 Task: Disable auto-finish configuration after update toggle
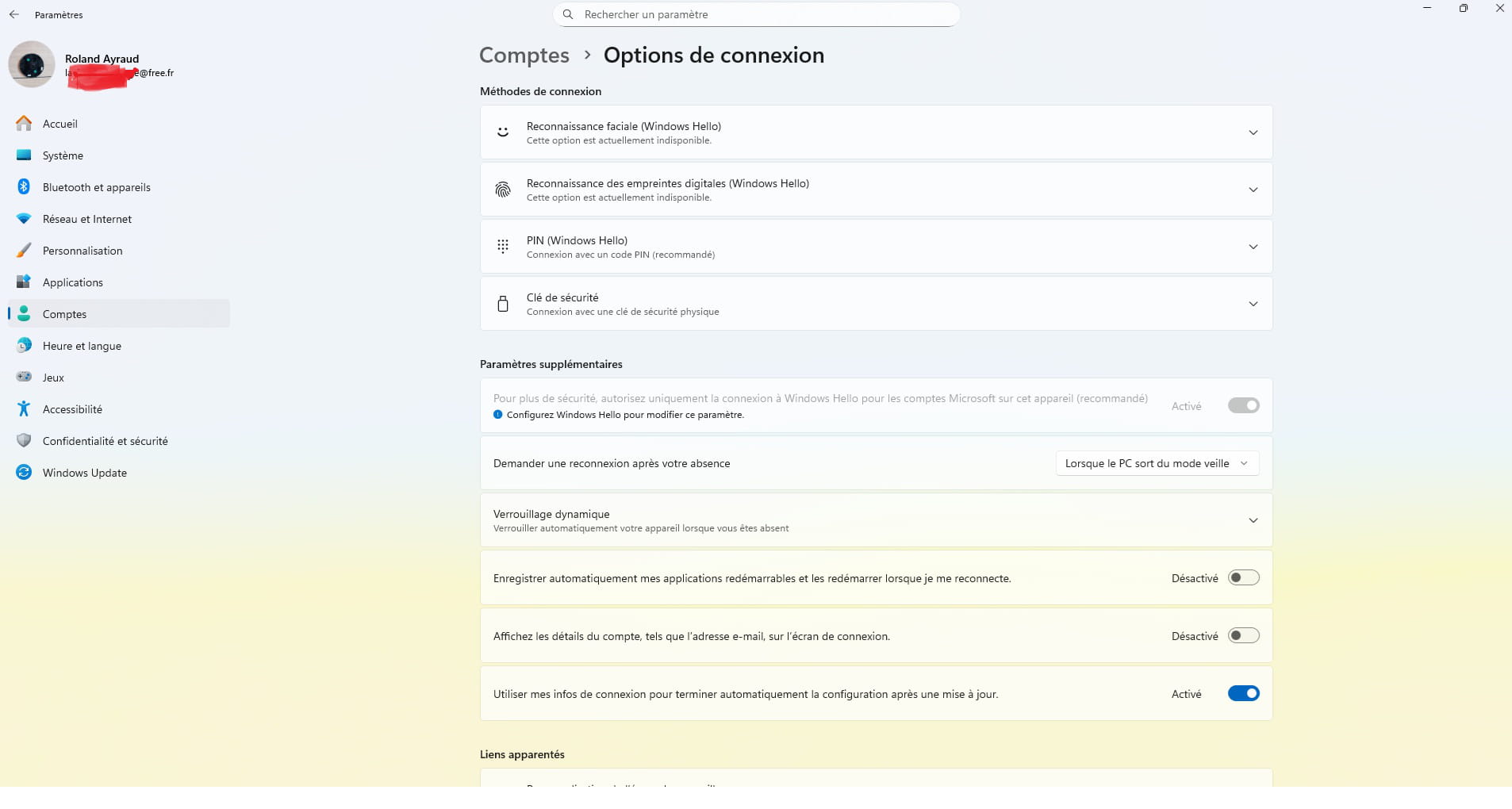[x=1243, y=694]
